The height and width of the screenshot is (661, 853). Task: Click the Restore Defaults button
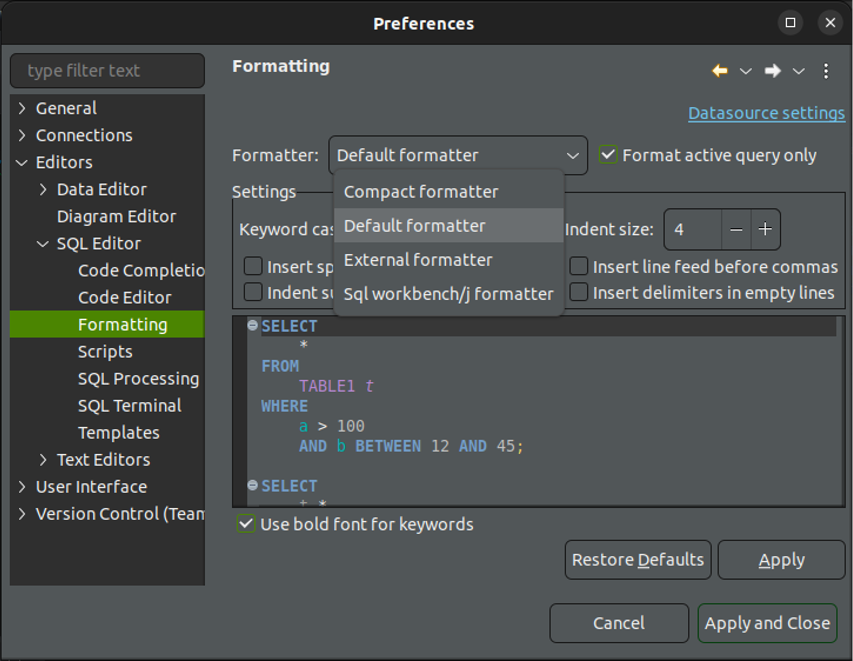coord(637,559)
